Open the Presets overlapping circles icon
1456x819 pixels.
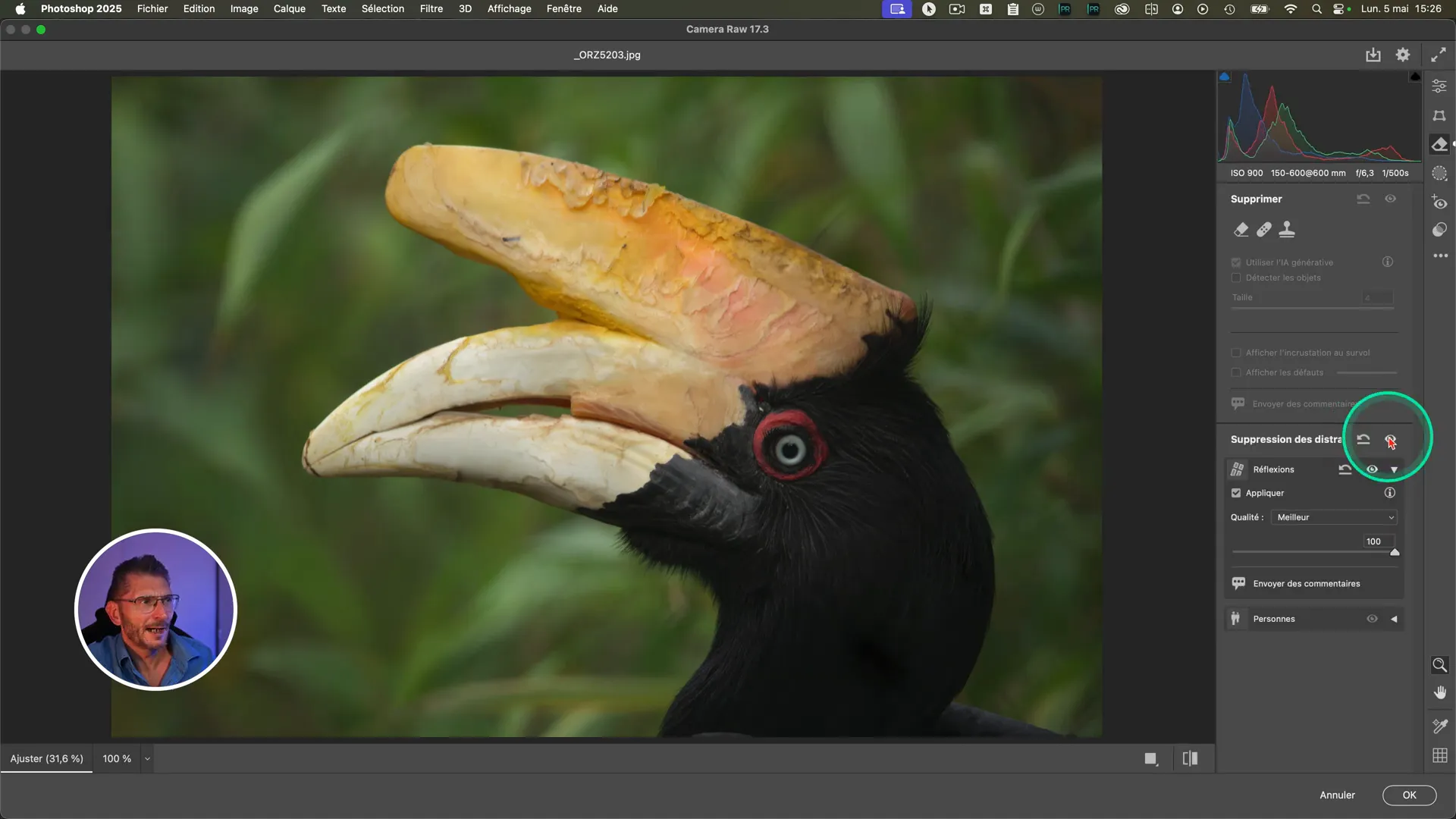click(1439, 230)
